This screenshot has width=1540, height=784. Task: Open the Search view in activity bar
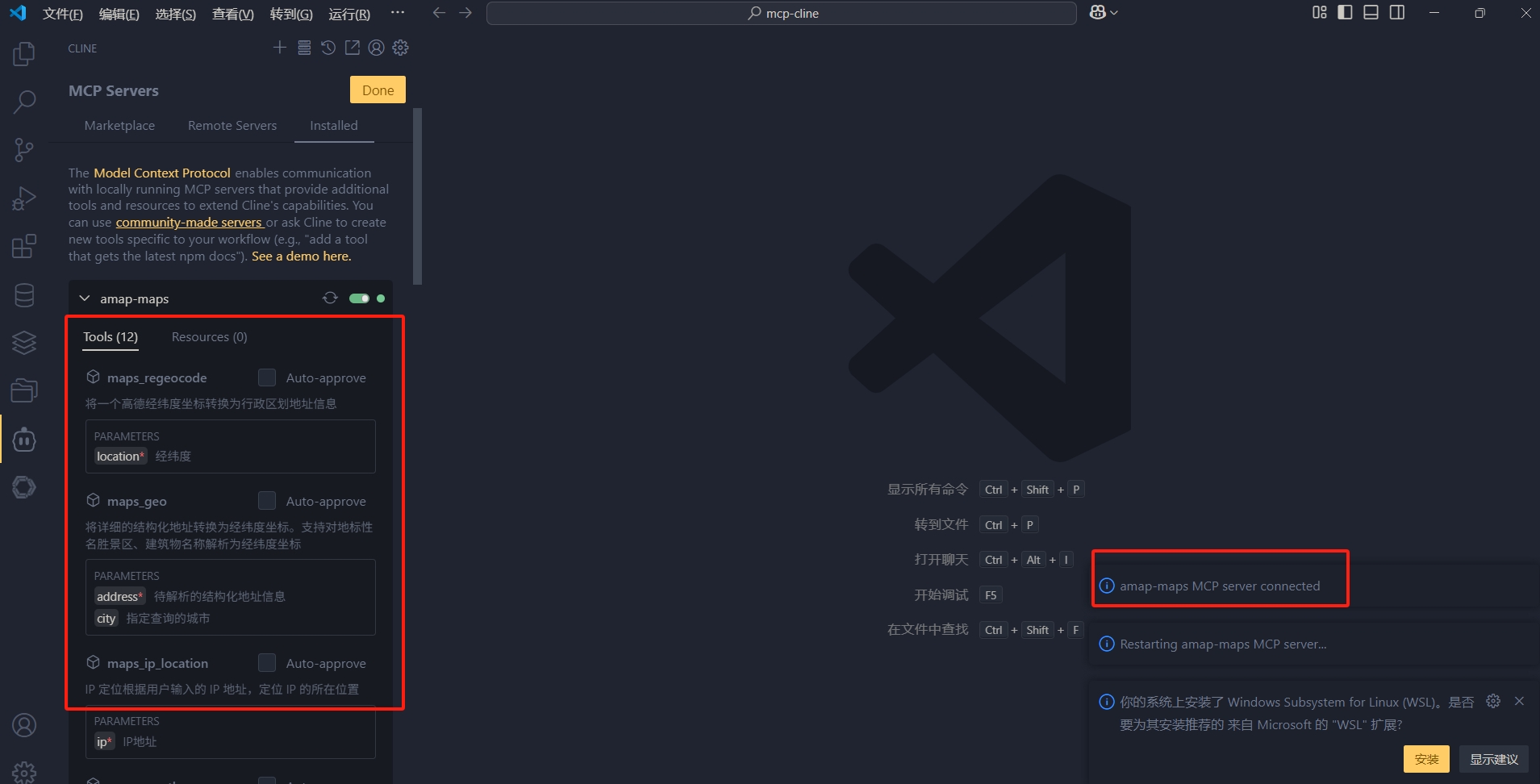24,102
